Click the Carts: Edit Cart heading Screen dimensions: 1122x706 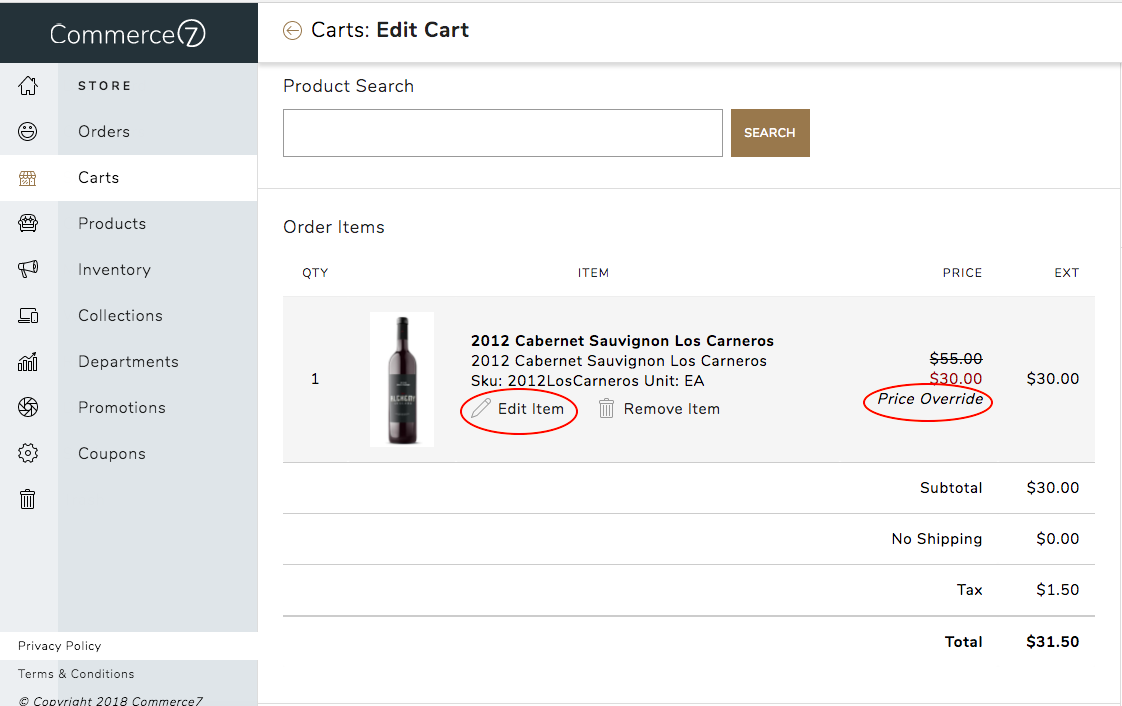[390, 30]
